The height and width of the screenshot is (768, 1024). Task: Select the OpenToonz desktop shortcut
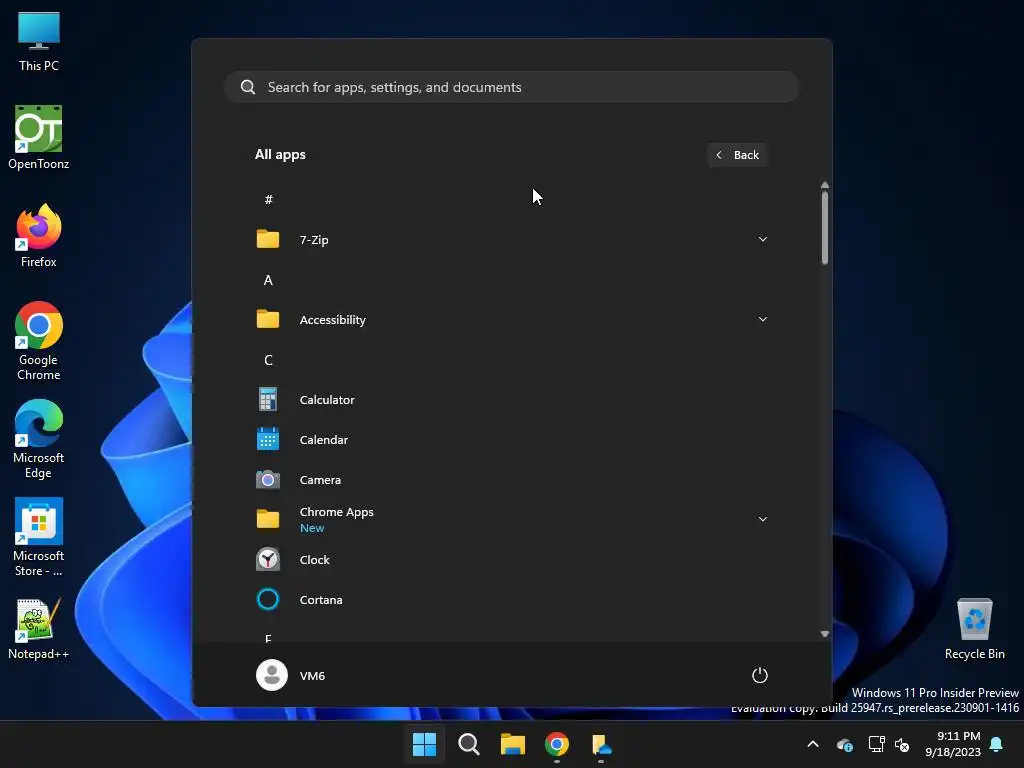tap(39, 138)
